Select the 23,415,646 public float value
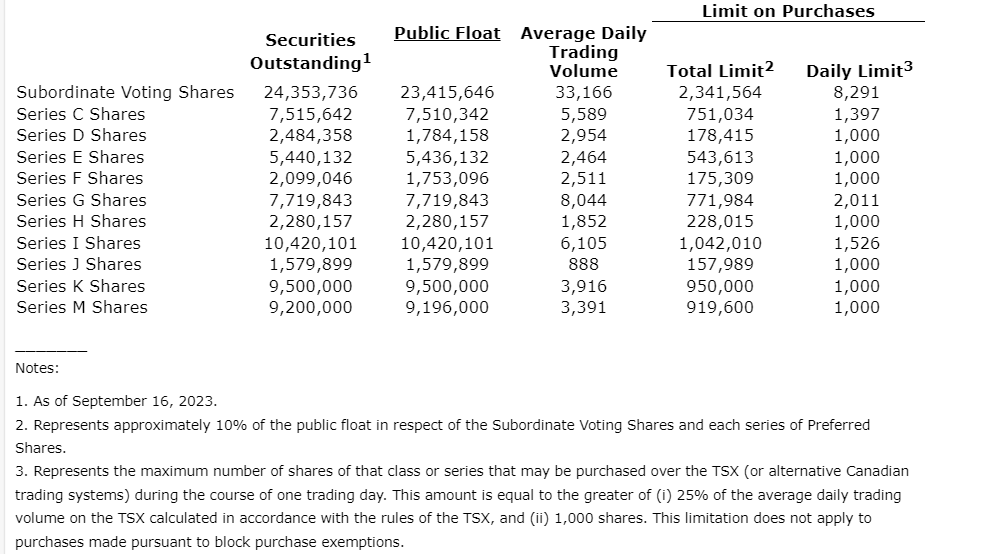 coord(447,92)
